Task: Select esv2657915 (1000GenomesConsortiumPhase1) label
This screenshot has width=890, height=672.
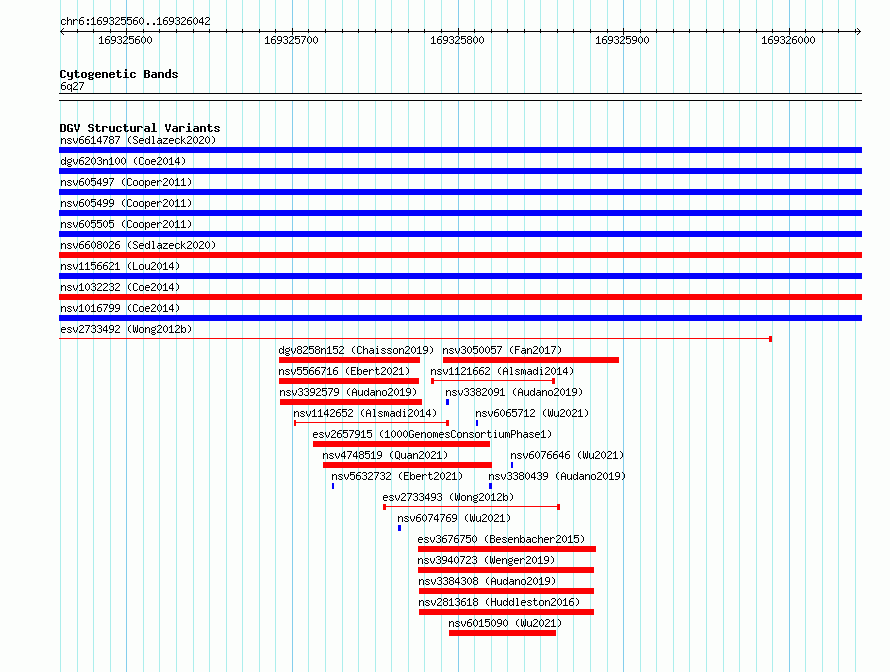Action: tap(432, 434)
